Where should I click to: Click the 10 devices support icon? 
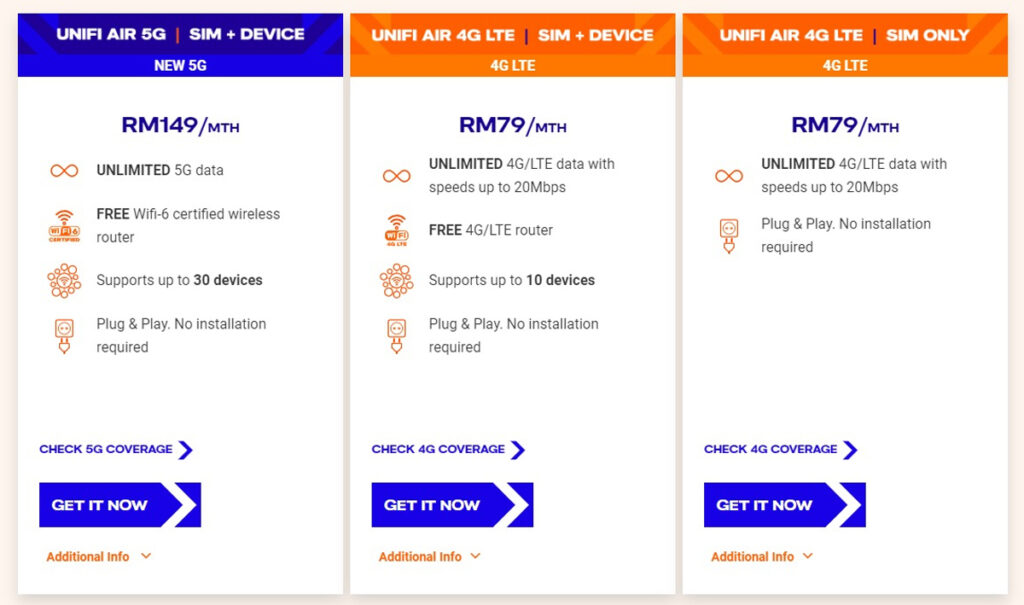396,280
